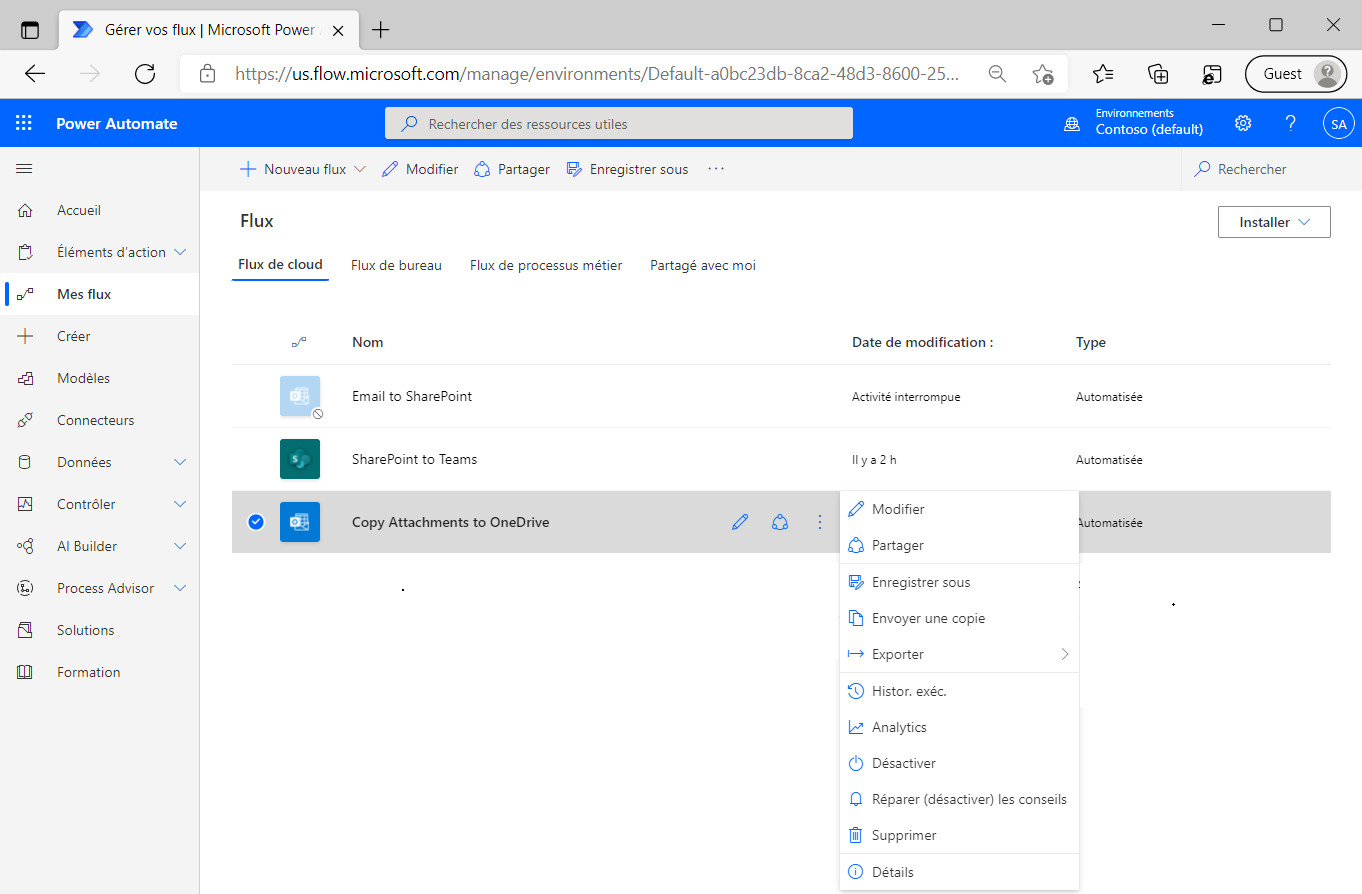1362x894 pixels.
Task: Open Connecteurs in the sidebar
Action: point(96,420)
